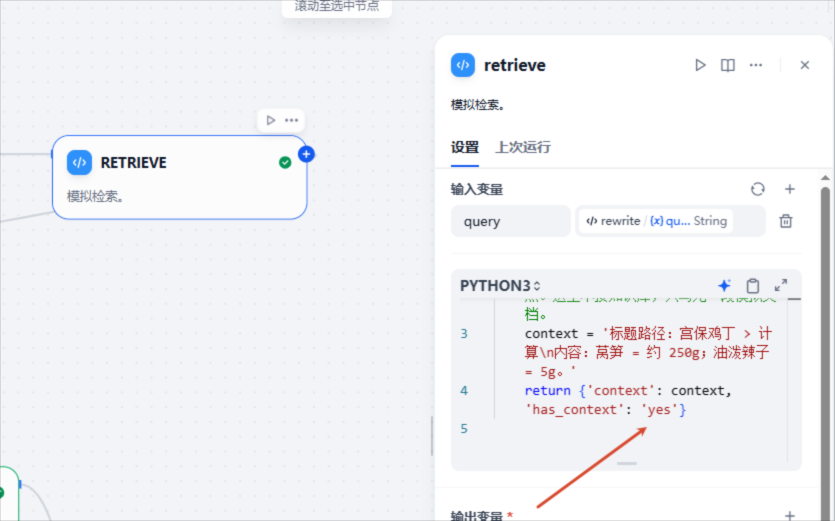Click the sync input variables icon
The width and height of the screenshot is (835, 521).
(x=758, y=189)
